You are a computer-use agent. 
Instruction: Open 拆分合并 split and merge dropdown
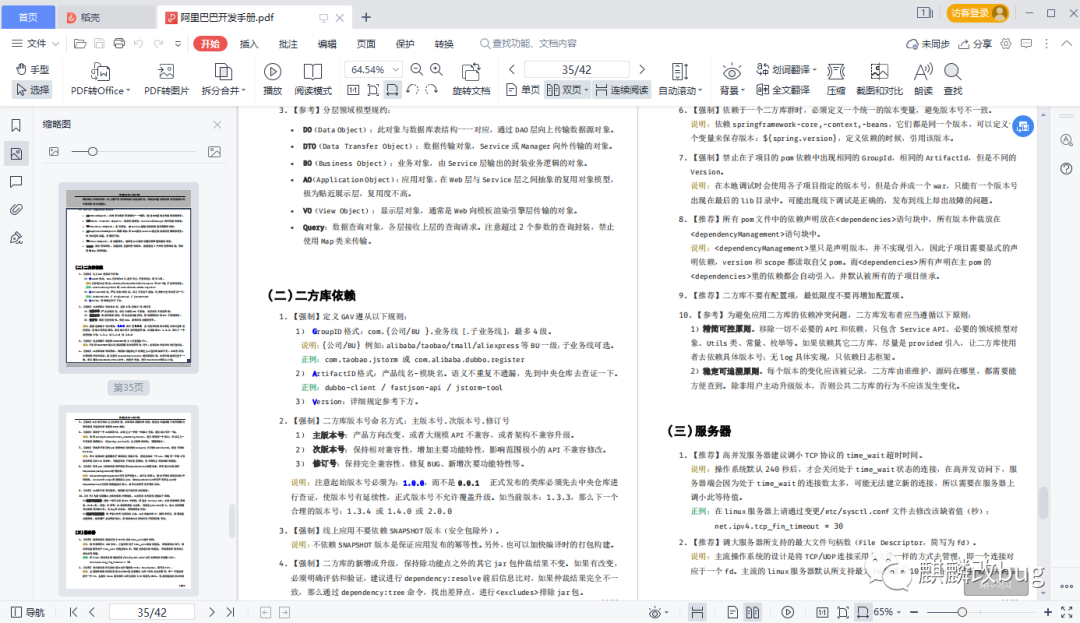[x=223, y=79]
